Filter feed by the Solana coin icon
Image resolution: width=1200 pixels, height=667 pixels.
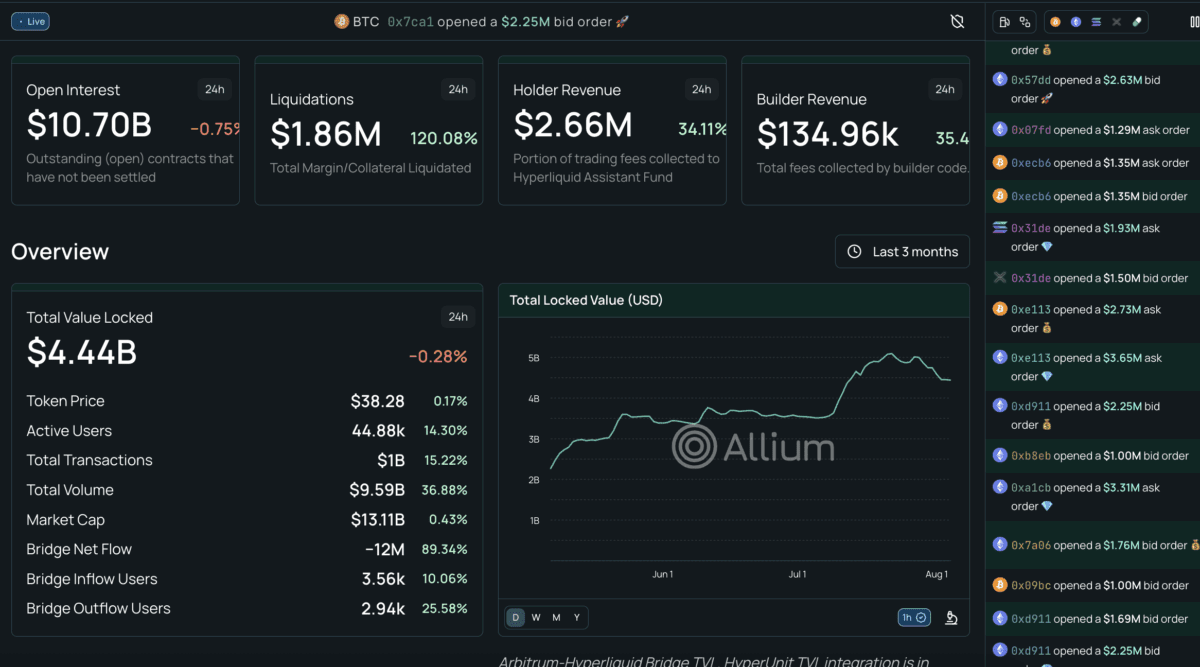[x=1096, y=22]
